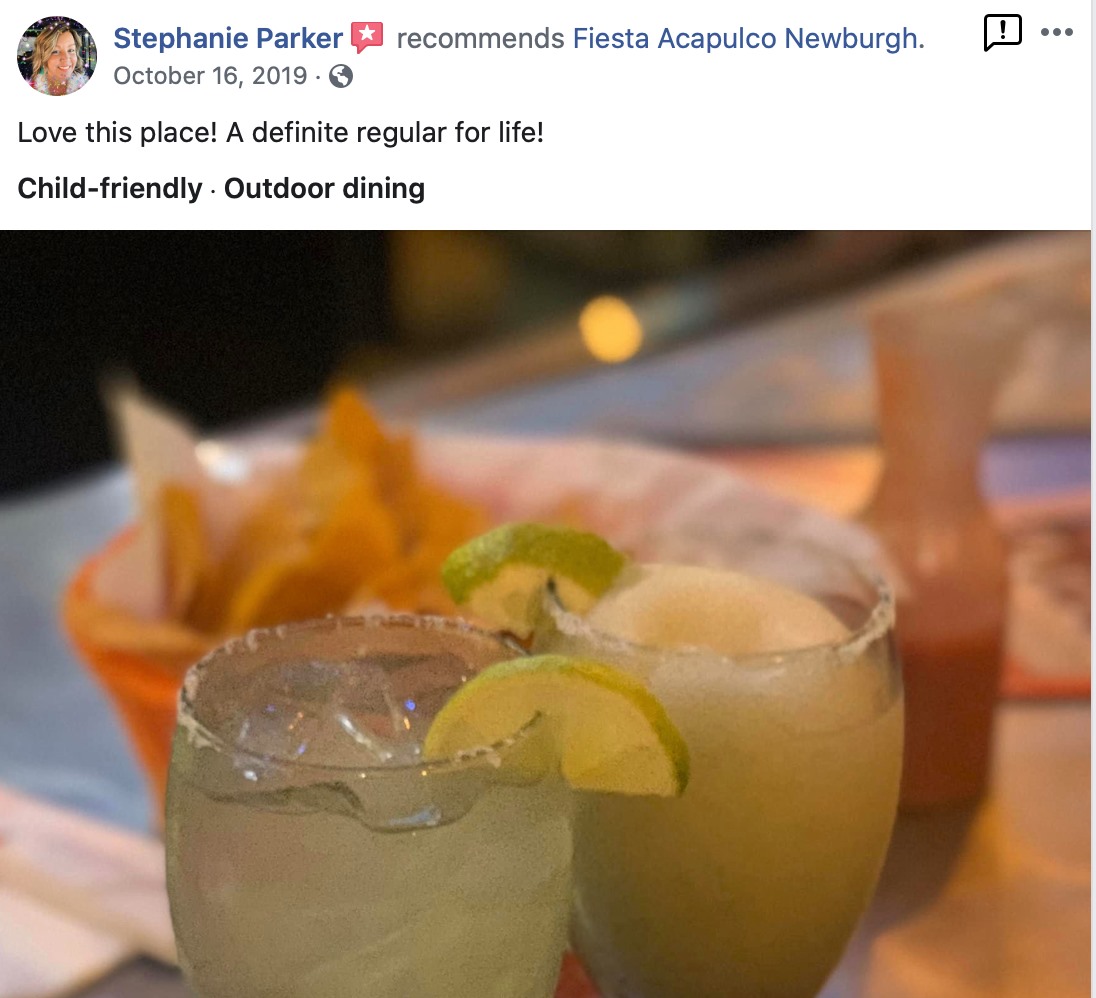Click the Stephanie Parker name link
This screenshot has width=1096, height=998.
[x=228, y=38]
